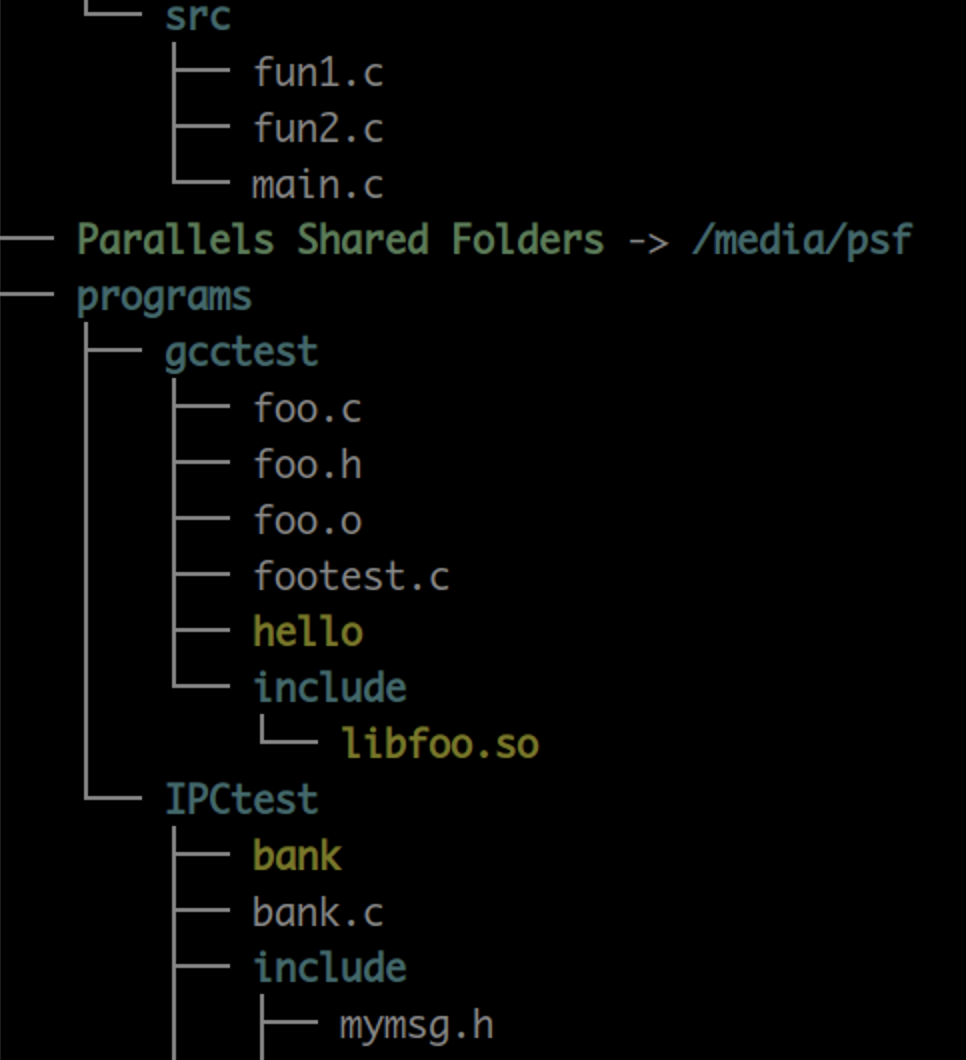Select the mymsg.h header file
Image resolution: width=966 pixels, height=1060 pixels.
pyautogui.click(x=416, y=1025)
